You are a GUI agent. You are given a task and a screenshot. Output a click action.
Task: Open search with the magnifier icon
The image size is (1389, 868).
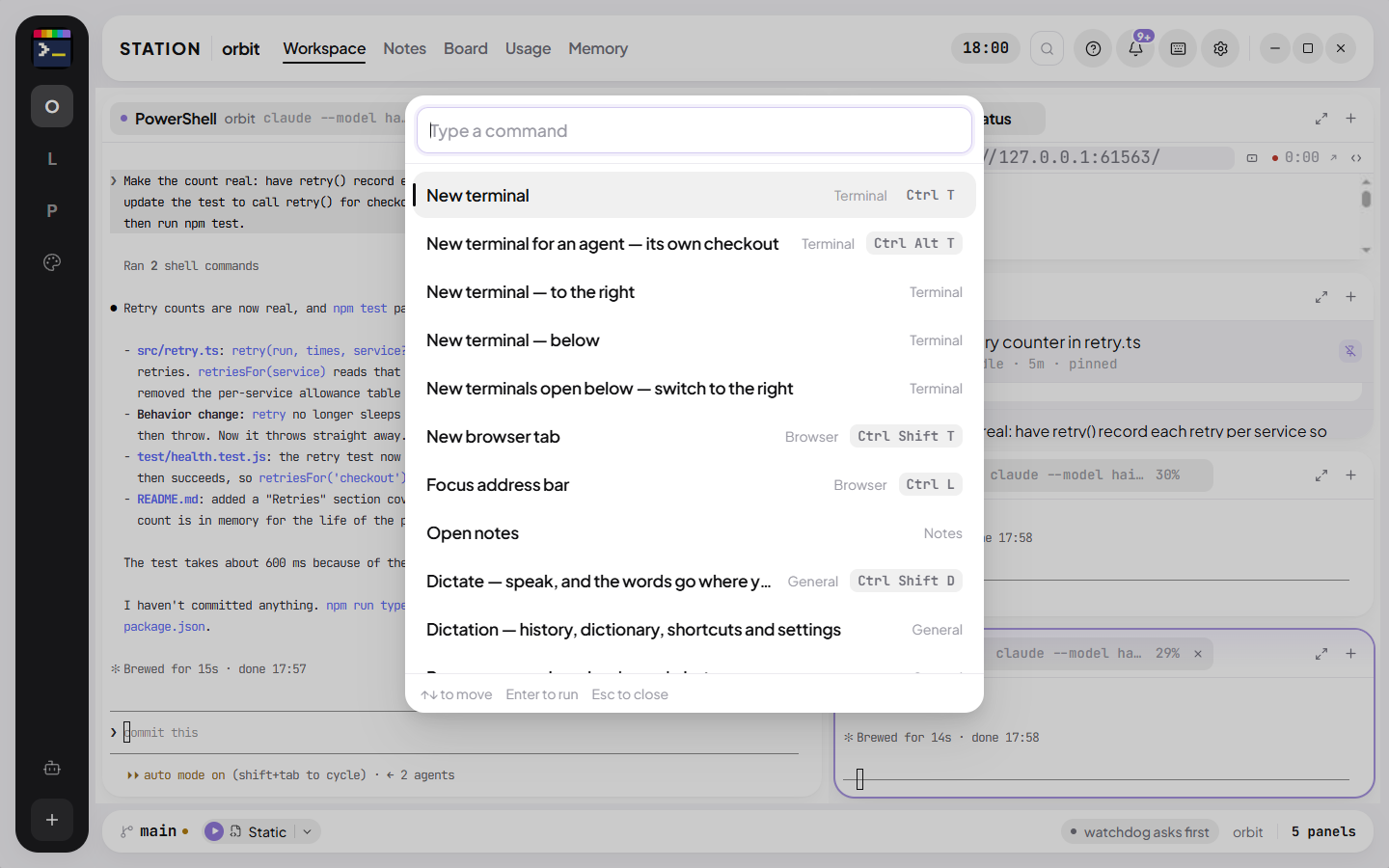[1047, 48]
